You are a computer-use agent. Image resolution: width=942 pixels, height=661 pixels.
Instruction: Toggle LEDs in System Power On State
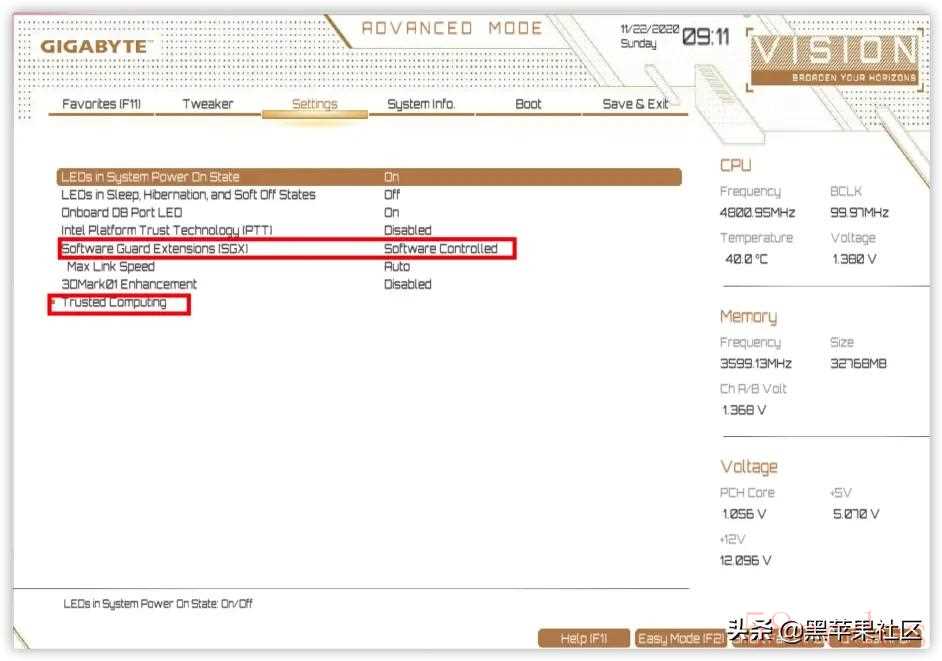click(x=150, y=177)
